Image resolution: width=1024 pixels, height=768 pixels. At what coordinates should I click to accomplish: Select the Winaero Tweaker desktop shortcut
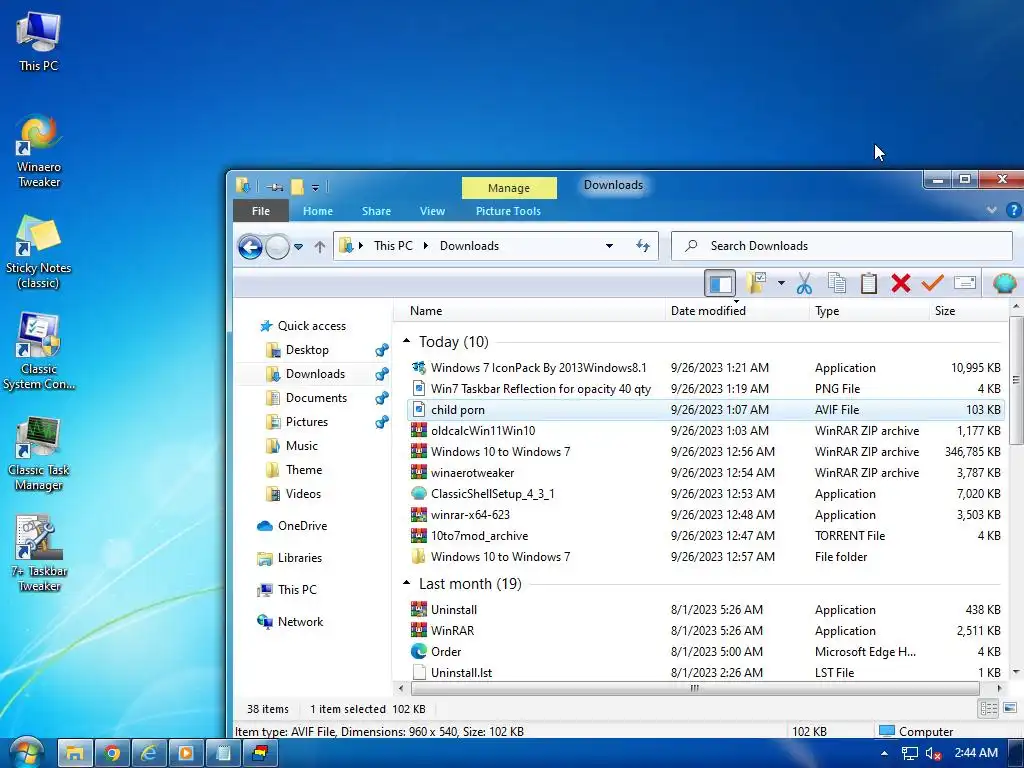tap(39, 152)
